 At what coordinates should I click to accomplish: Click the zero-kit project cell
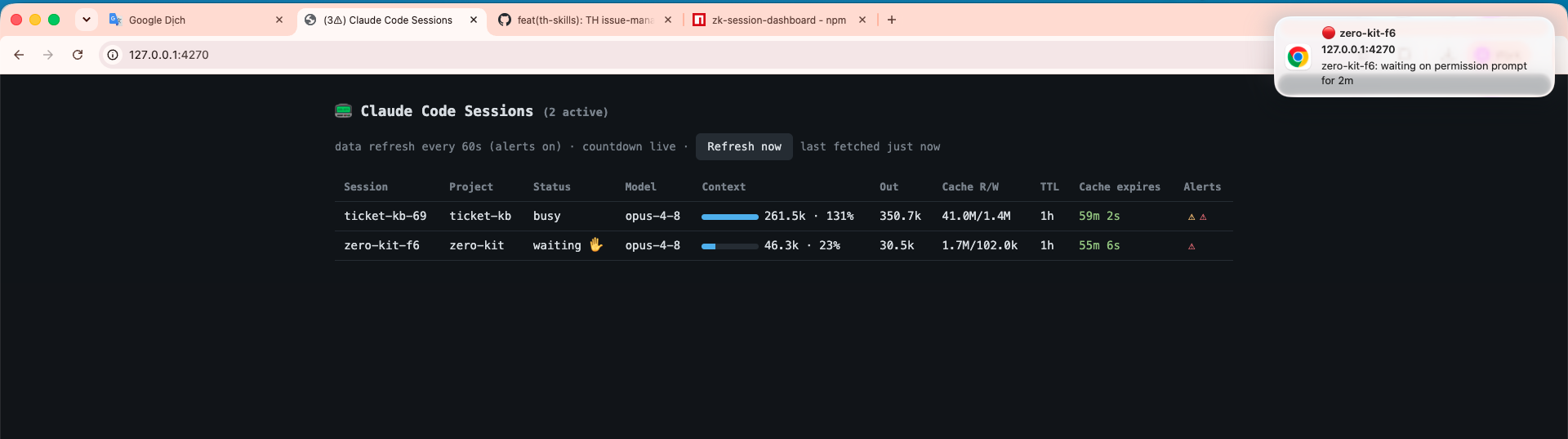tap(477, 245)
